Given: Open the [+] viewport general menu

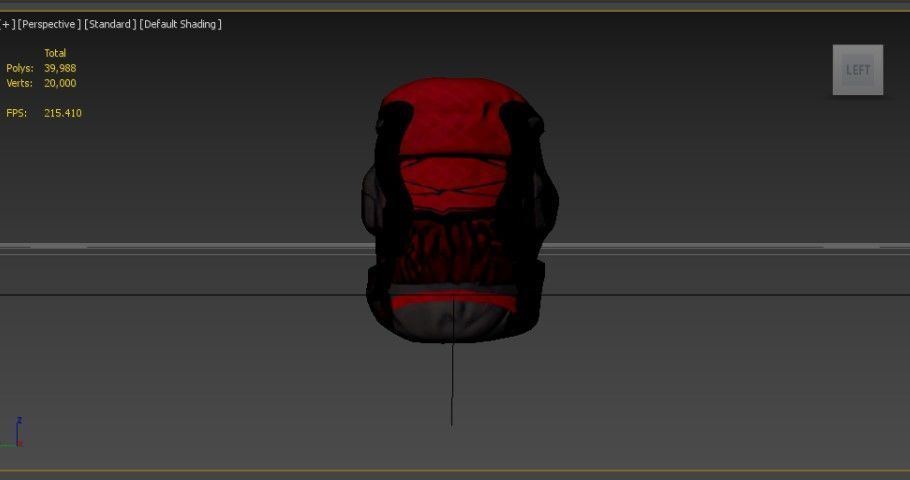Looking at the screenshot, I should pos(8,24).
